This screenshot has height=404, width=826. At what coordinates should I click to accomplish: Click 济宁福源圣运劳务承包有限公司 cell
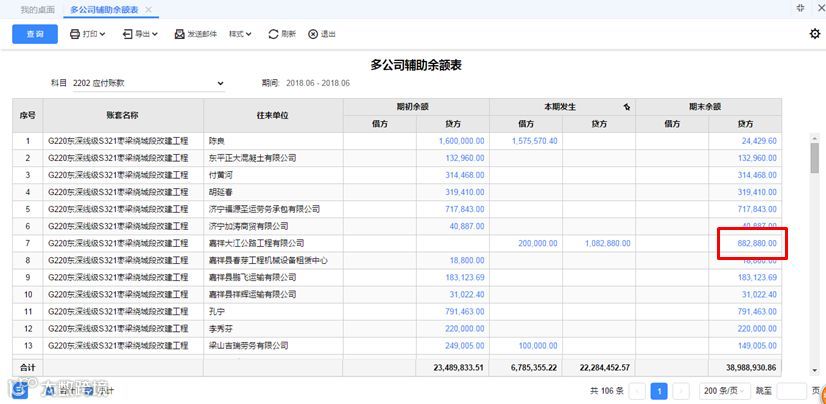[x=273, y=209]
